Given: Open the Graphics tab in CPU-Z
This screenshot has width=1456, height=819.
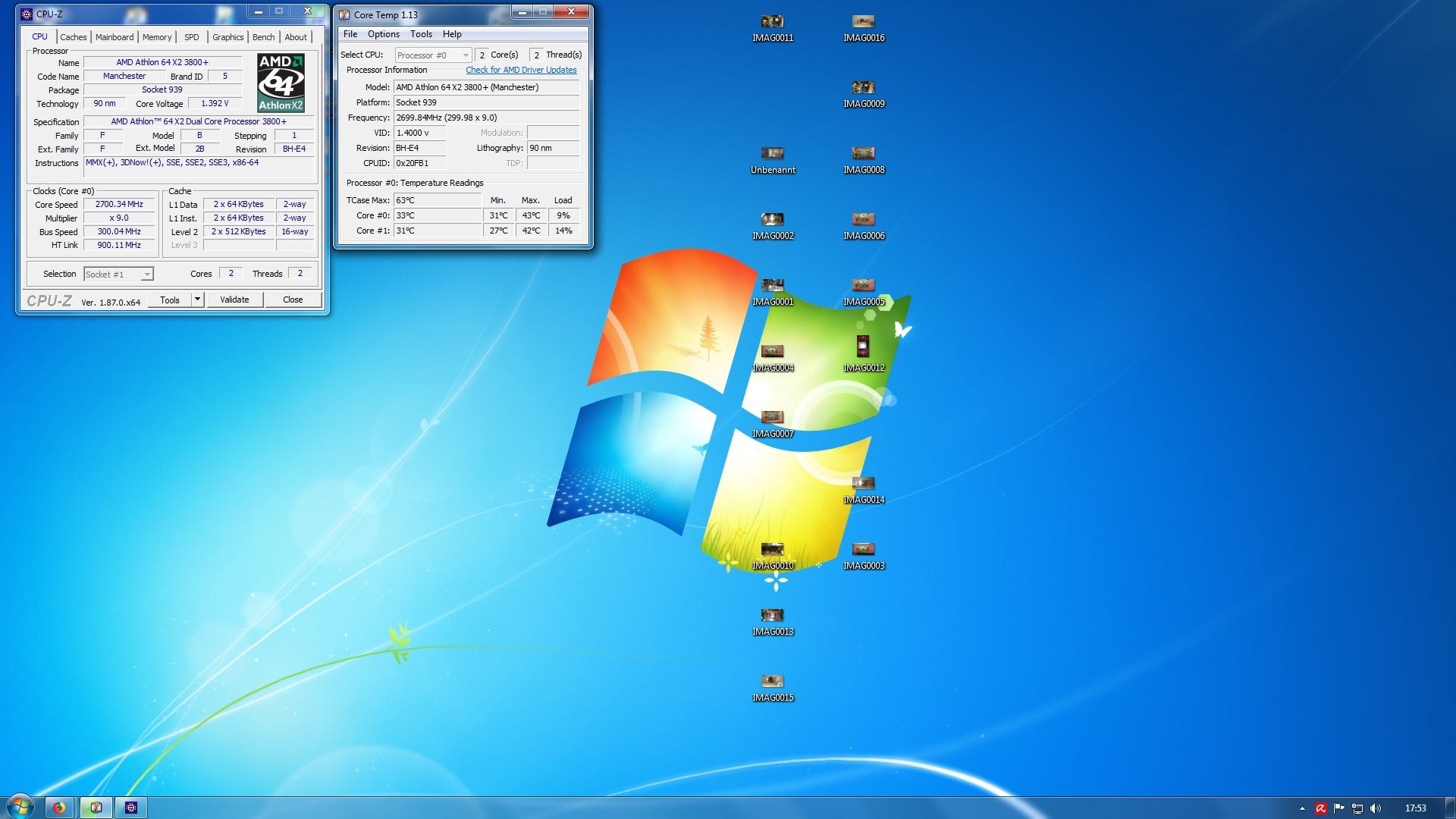Looking at the screenshot, I should pyautogui.click(x=227, y=37).
